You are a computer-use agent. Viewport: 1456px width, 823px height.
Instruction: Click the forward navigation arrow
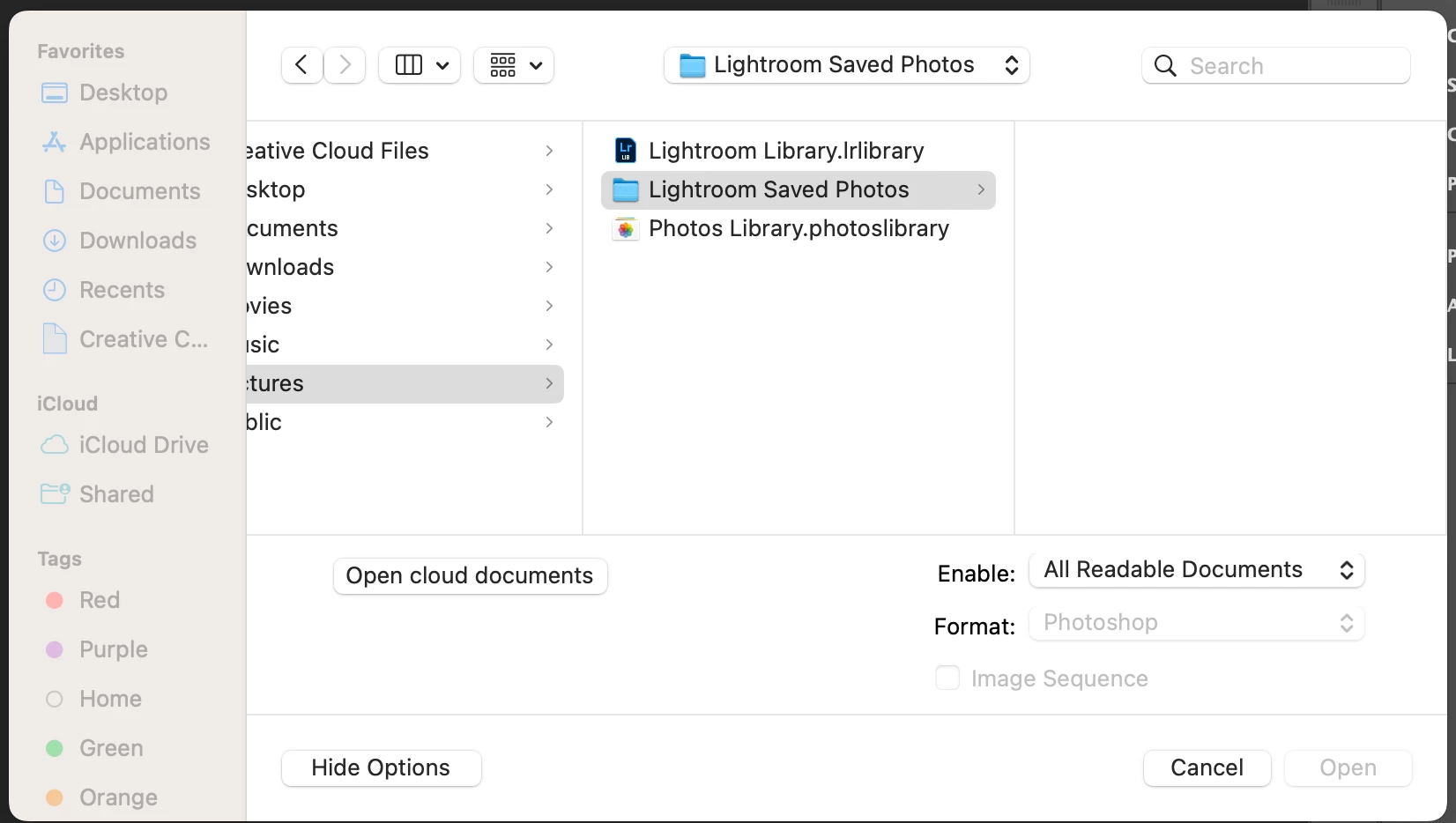pos(345,65)
